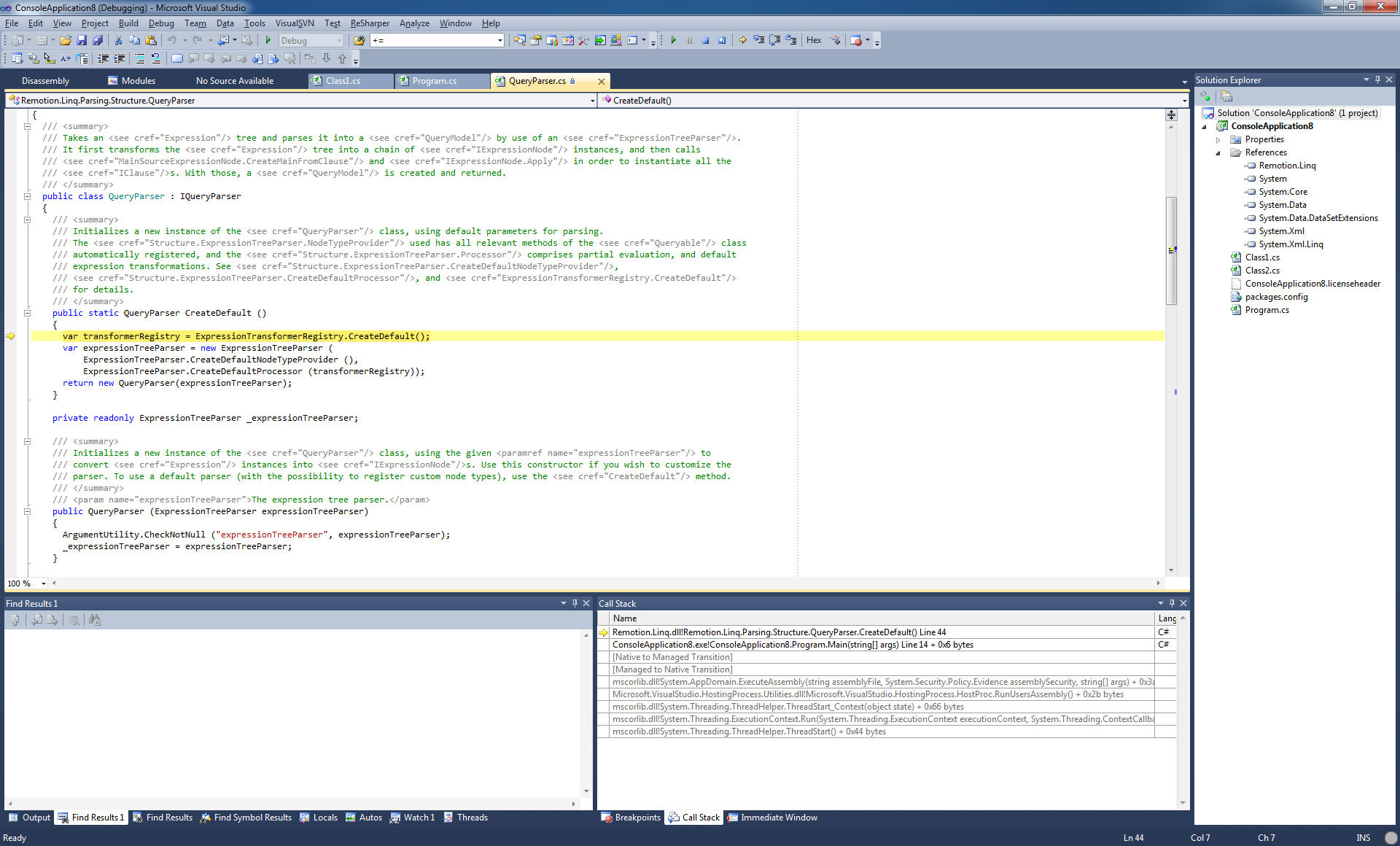This screenshot has width=1400, height=846.
Task: Click the Open File toolbar icon
Action: coord(66,41)
